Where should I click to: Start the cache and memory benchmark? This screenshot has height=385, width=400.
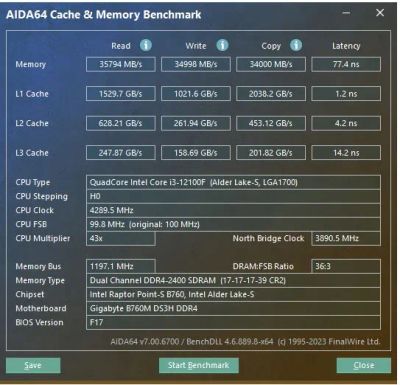point(199,365)
